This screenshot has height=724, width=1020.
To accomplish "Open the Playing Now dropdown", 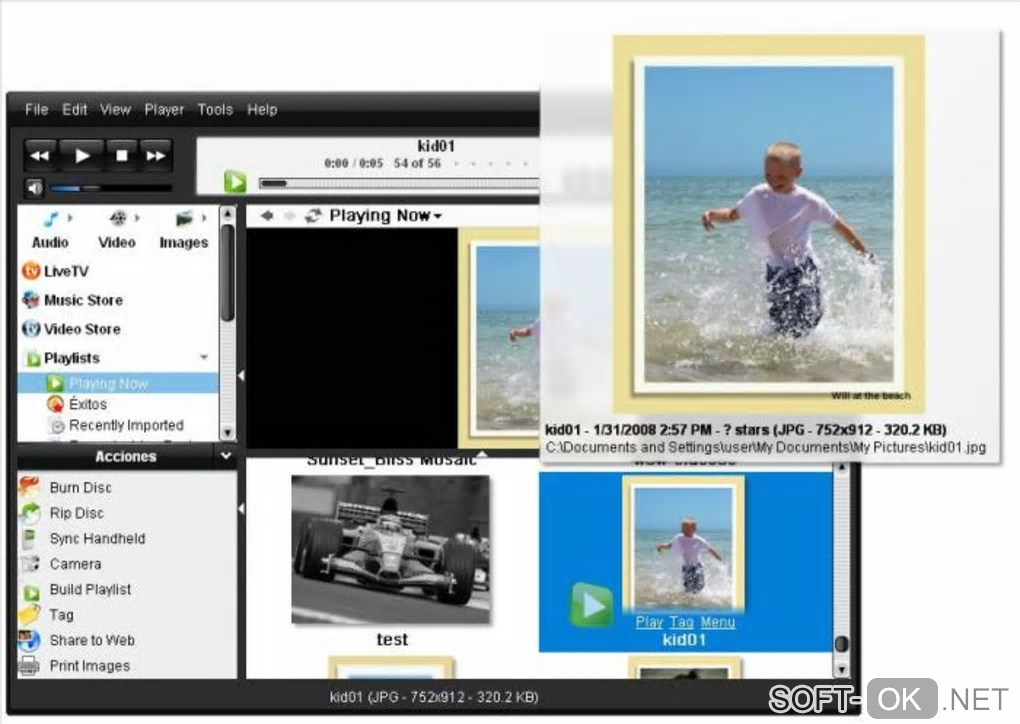I will click(x=385, y=215).
